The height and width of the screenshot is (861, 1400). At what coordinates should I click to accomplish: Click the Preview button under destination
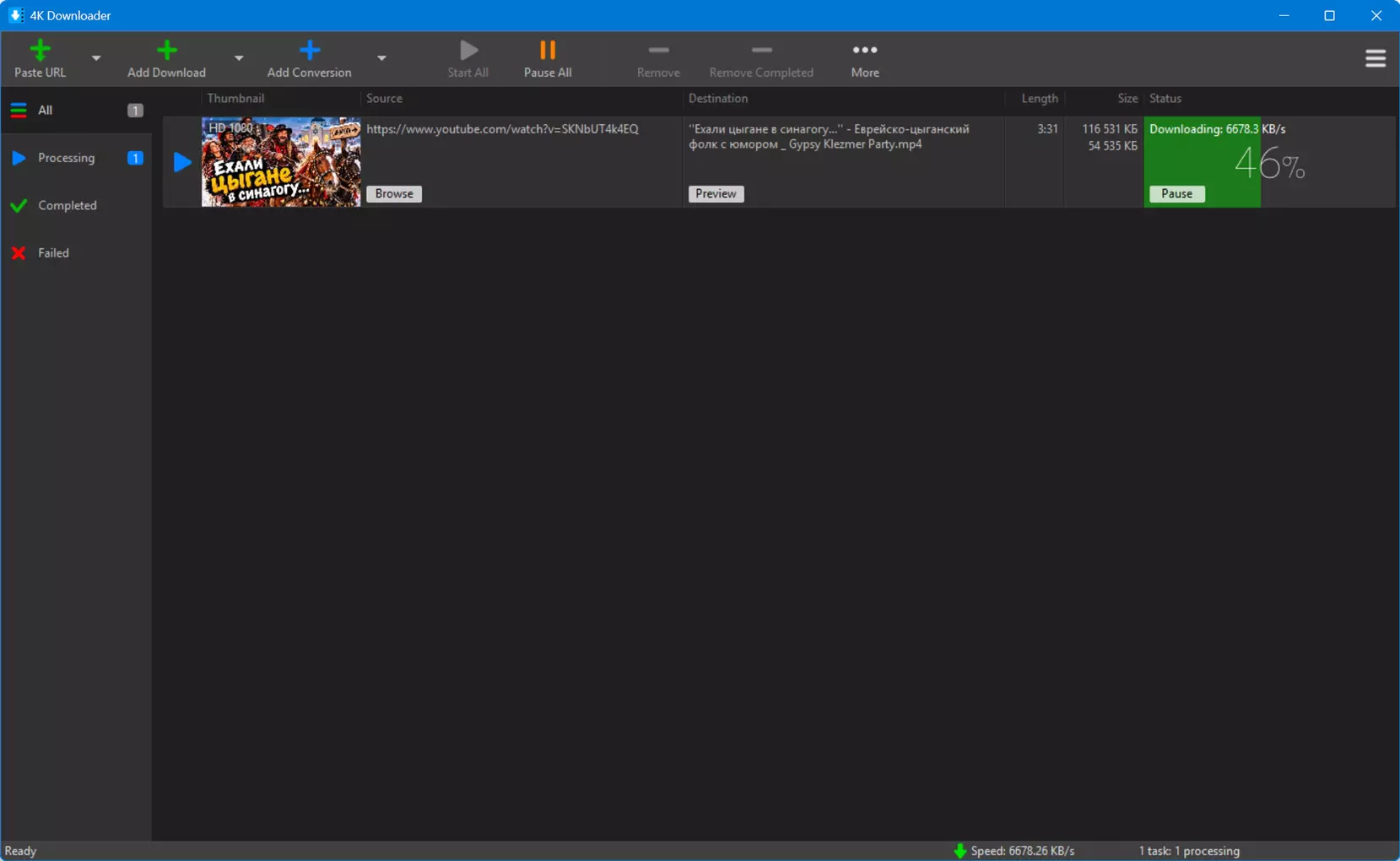click(716, 193)
